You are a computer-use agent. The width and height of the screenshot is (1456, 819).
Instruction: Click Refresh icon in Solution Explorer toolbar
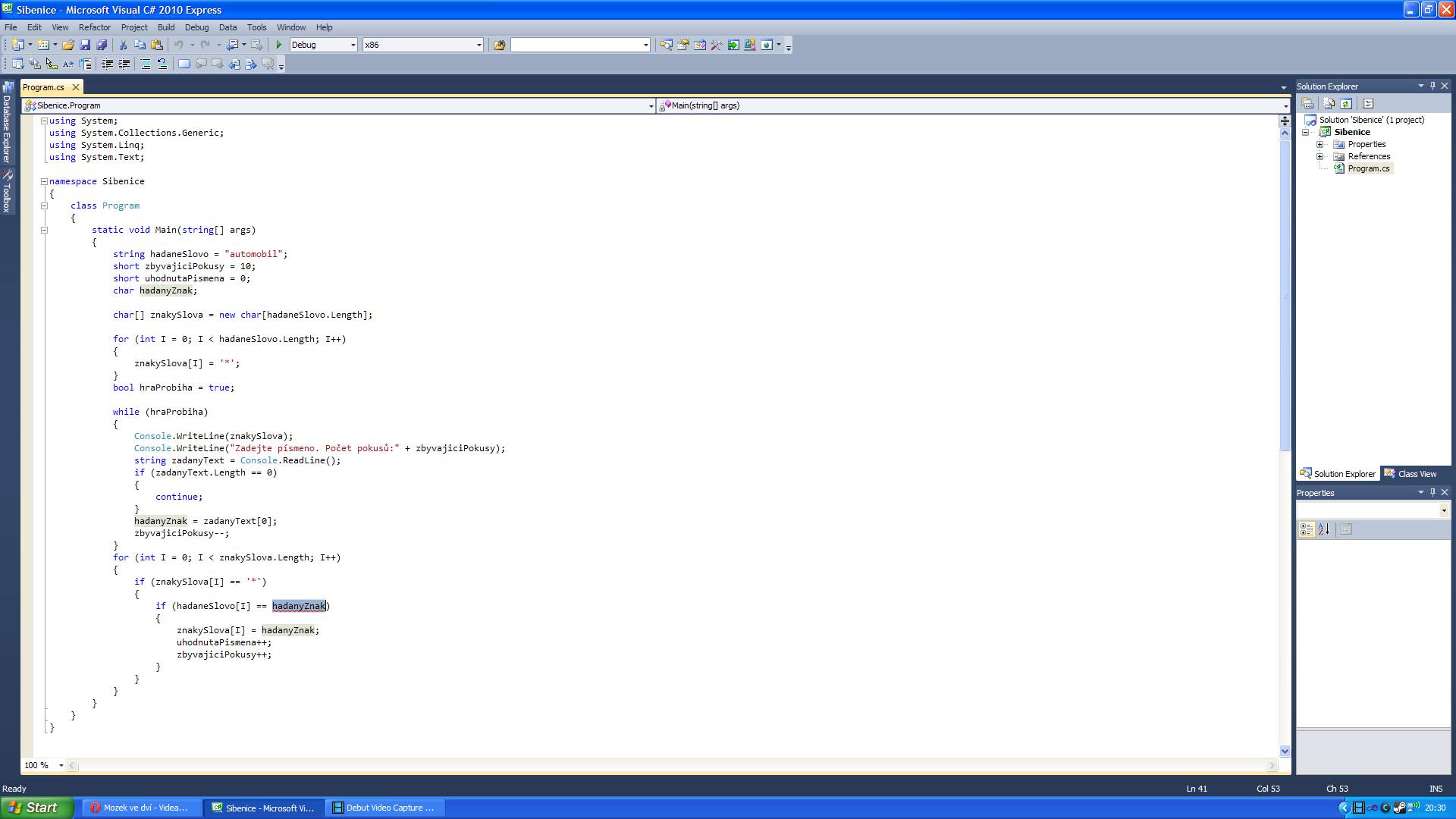click(x=1346, y=103)
